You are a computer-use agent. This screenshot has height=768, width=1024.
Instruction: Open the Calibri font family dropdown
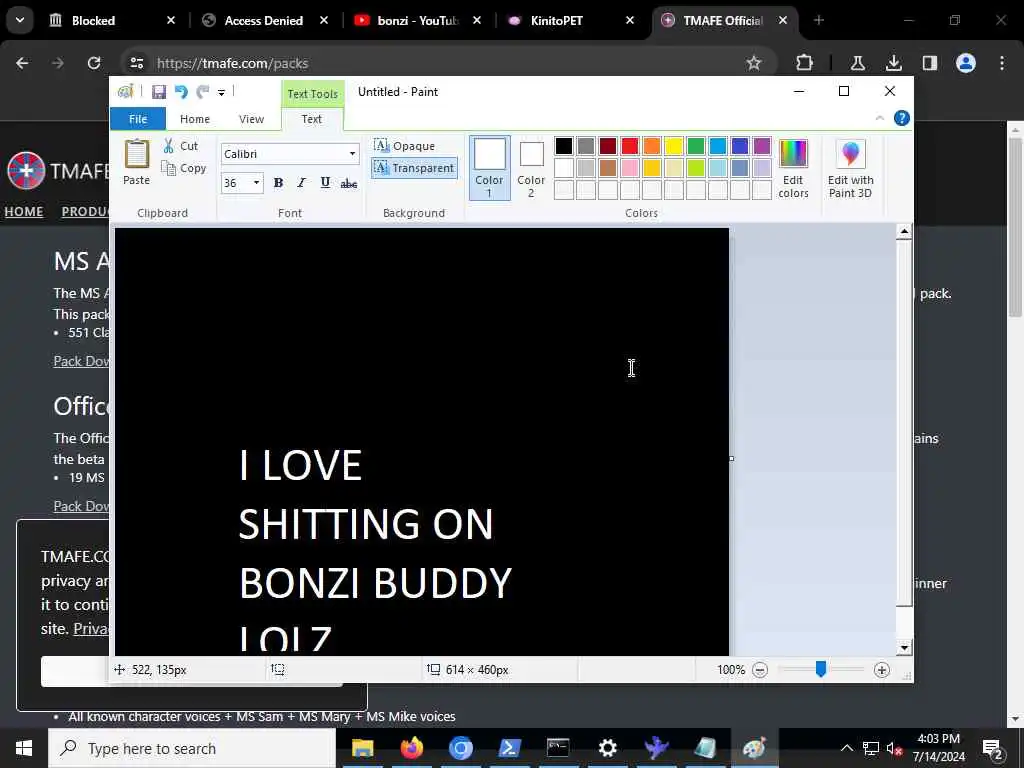click(x=352, y=154)
